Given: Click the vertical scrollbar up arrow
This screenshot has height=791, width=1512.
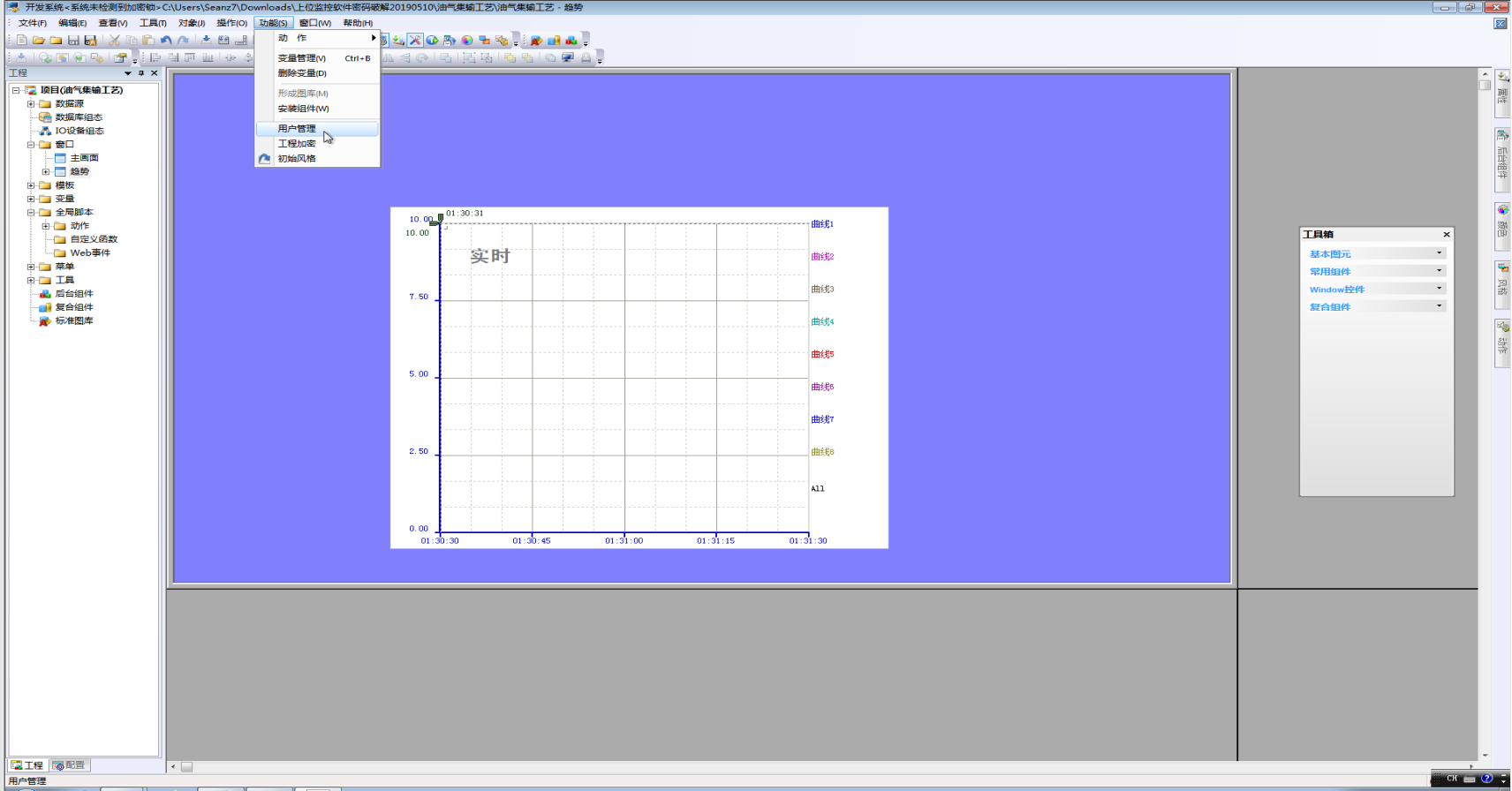Looking at the screenshot, I should [x=1485, y=74].
